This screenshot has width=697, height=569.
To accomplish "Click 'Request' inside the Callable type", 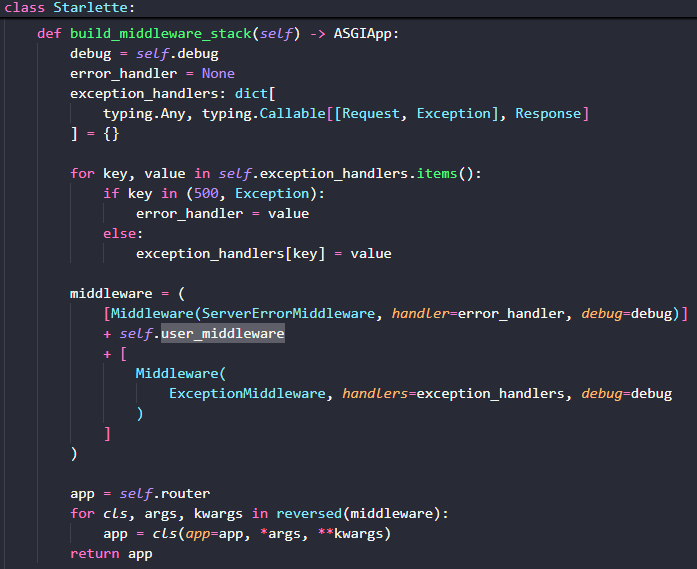I will click(x=371, y=113).
